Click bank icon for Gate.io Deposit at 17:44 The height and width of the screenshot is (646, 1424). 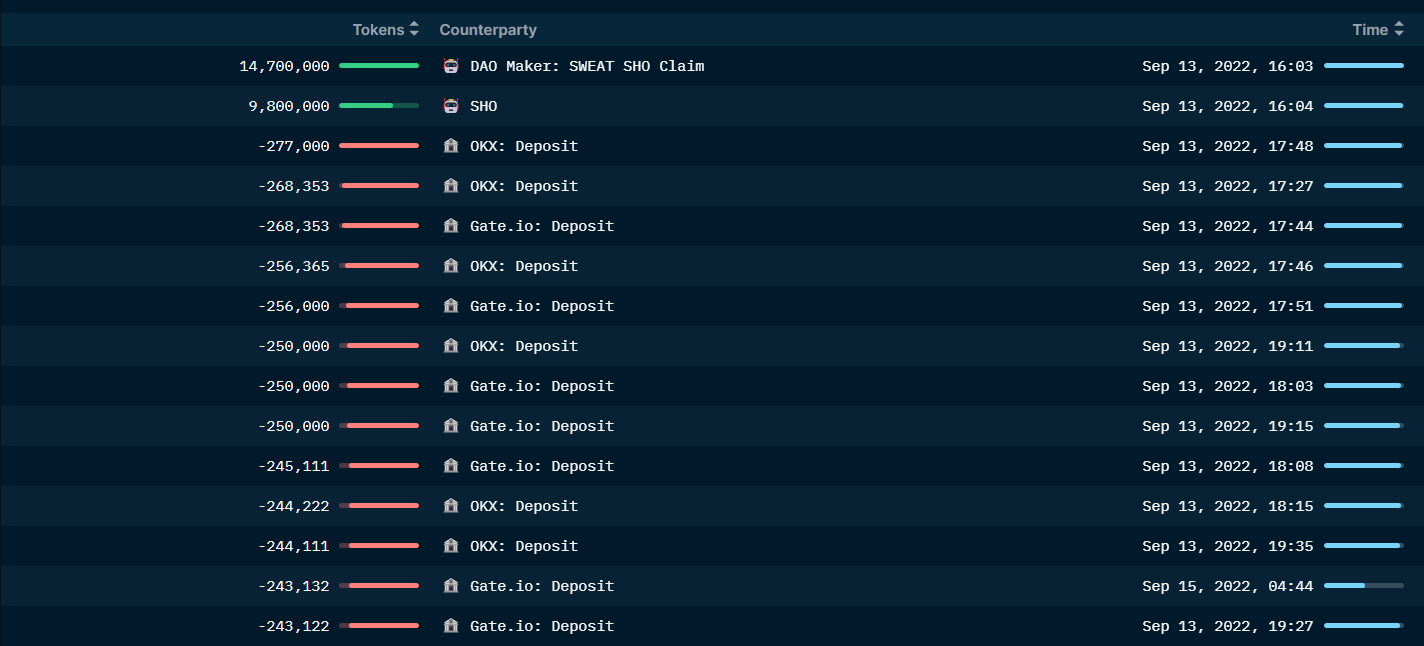(451, 226)
